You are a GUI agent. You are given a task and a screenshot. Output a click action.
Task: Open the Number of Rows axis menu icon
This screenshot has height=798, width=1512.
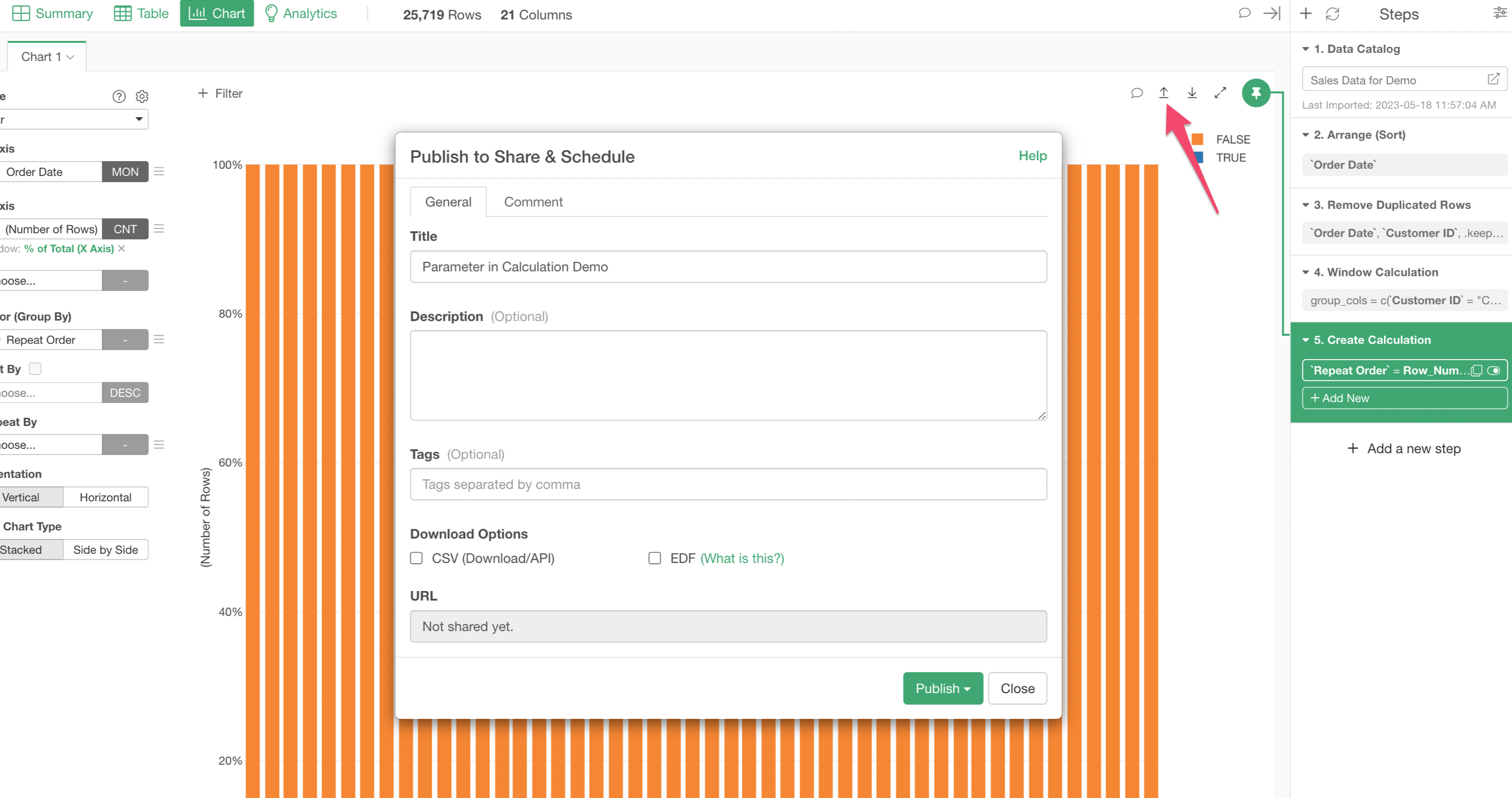click(159, 228)
